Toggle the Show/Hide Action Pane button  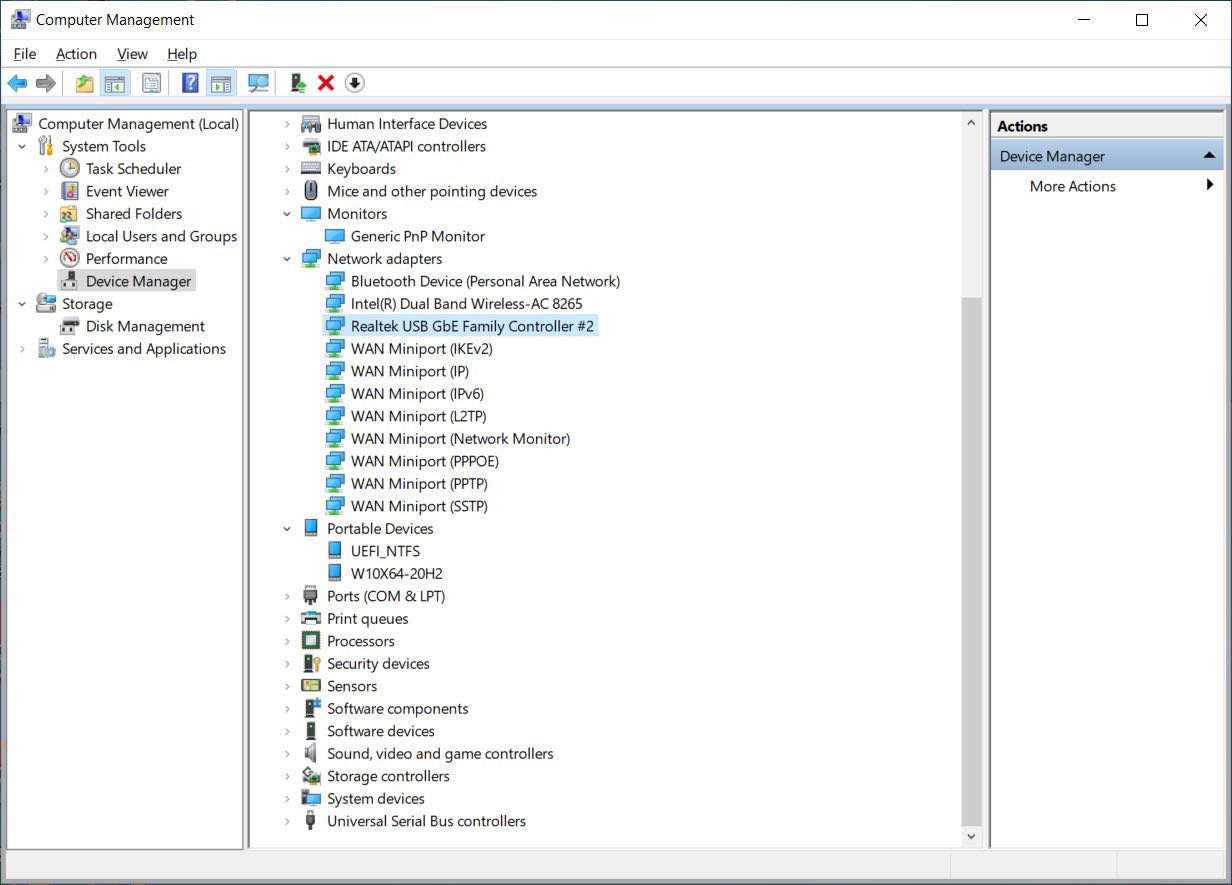[x=221, y=83]
